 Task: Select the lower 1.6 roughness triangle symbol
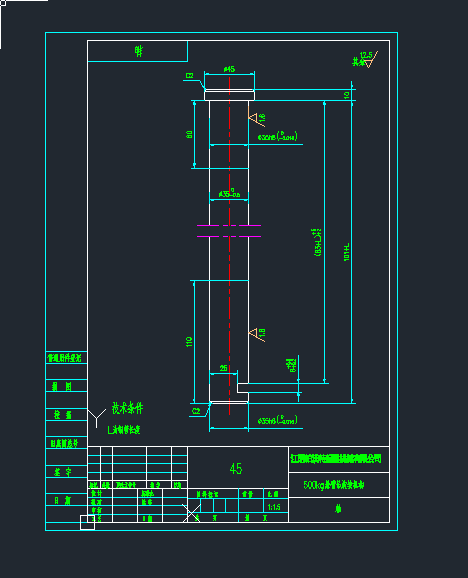tap(257, 334)
